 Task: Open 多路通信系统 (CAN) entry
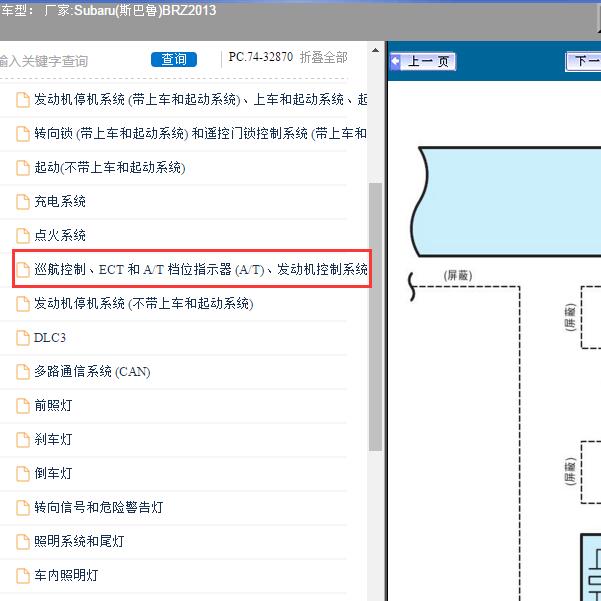click(92, 371)
